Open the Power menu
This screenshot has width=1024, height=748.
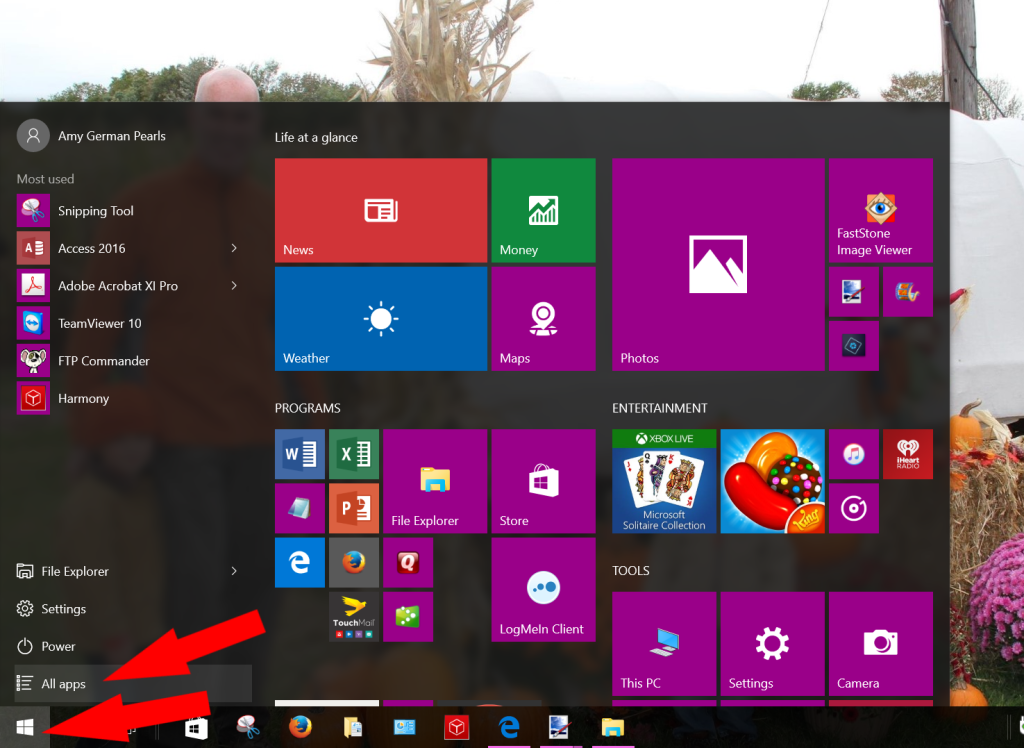coord(55,646)
